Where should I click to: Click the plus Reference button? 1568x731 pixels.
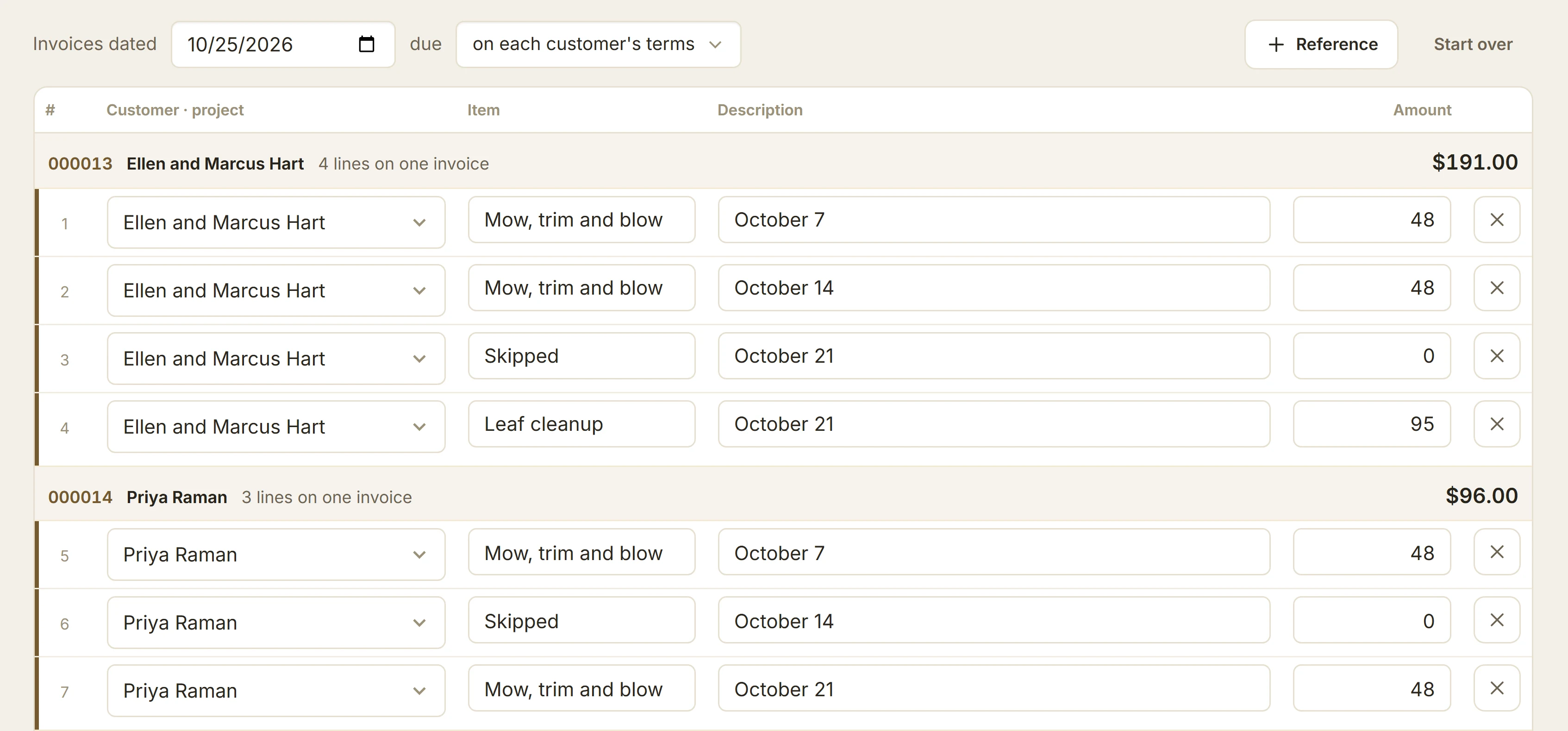1321,44
